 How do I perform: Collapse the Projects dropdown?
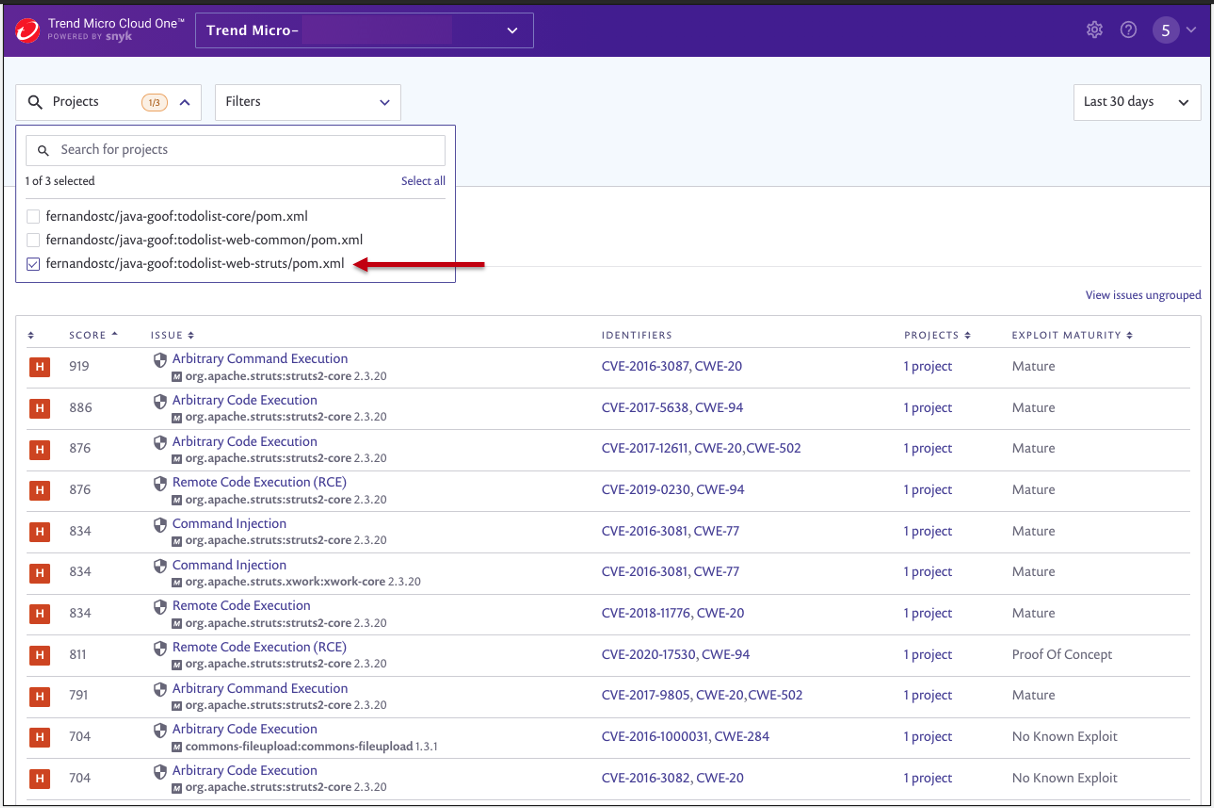coord(185,102)
